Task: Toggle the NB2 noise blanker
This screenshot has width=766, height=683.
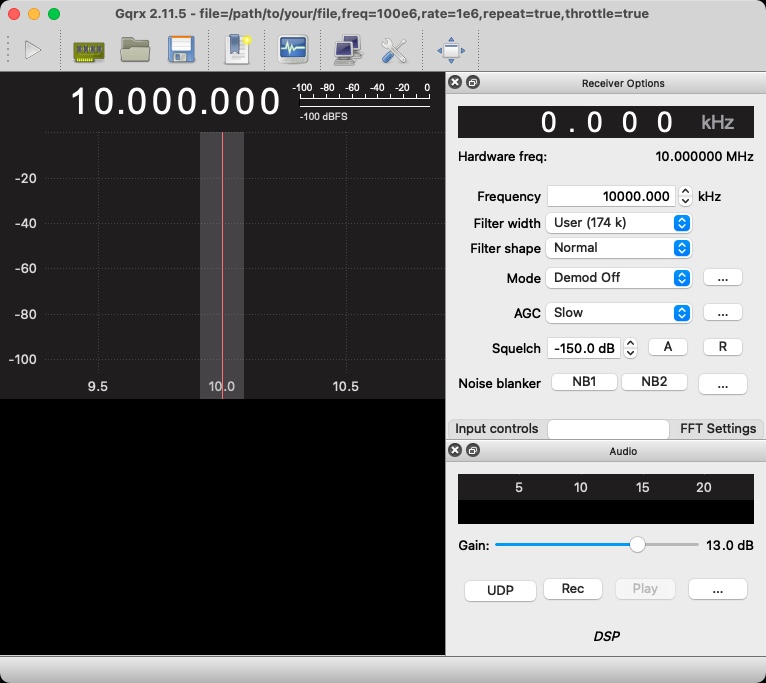Action: pos(654,382)
